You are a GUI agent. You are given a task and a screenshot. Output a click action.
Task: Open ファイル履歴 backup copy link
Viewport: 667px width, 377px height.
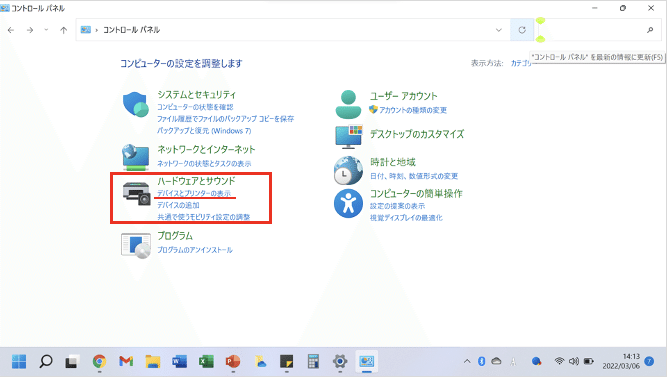pyautogui.click(x=225, y=119)
